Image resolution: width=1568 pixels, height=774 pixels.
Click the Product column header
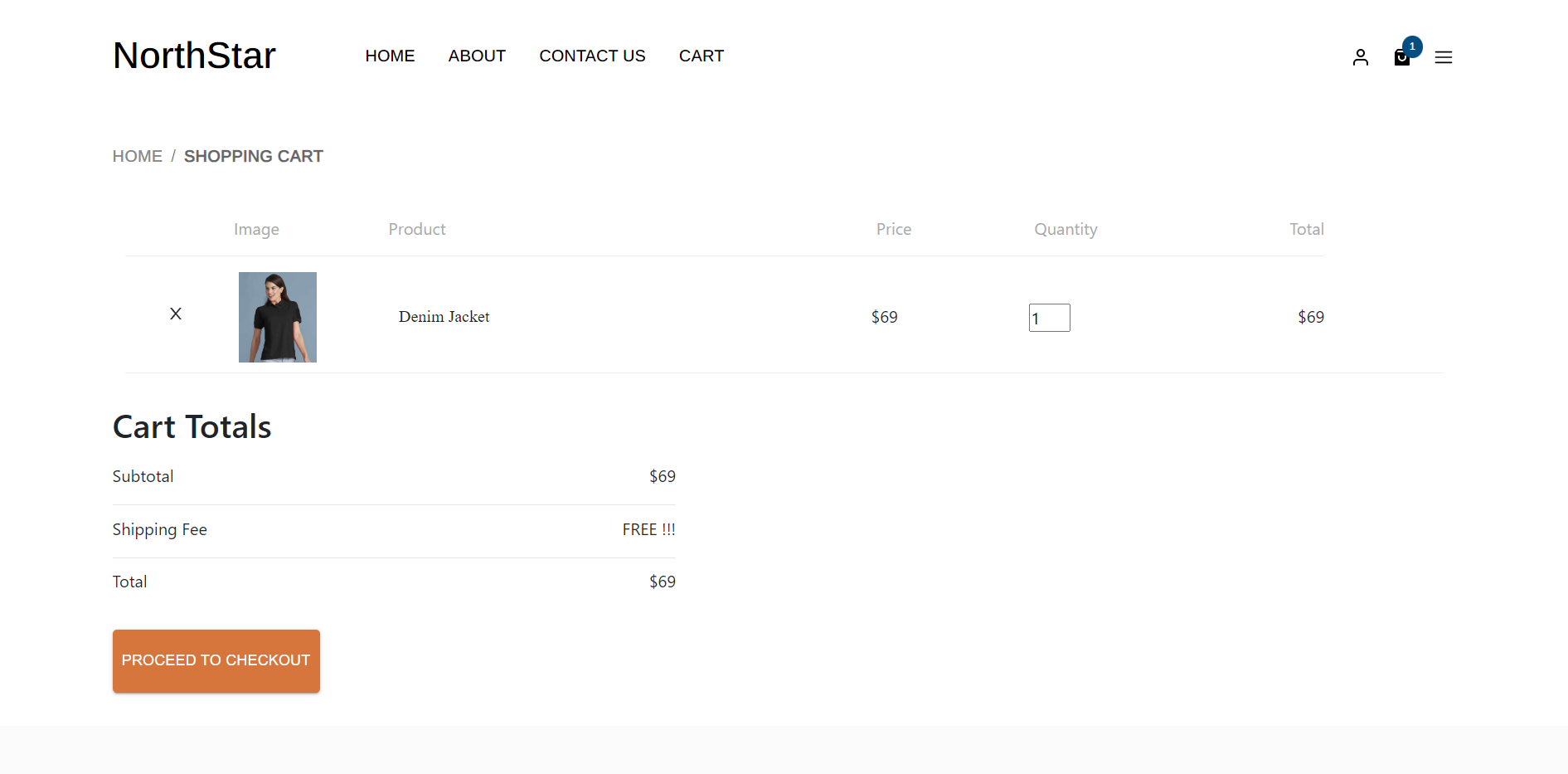[x=417, y=229]
